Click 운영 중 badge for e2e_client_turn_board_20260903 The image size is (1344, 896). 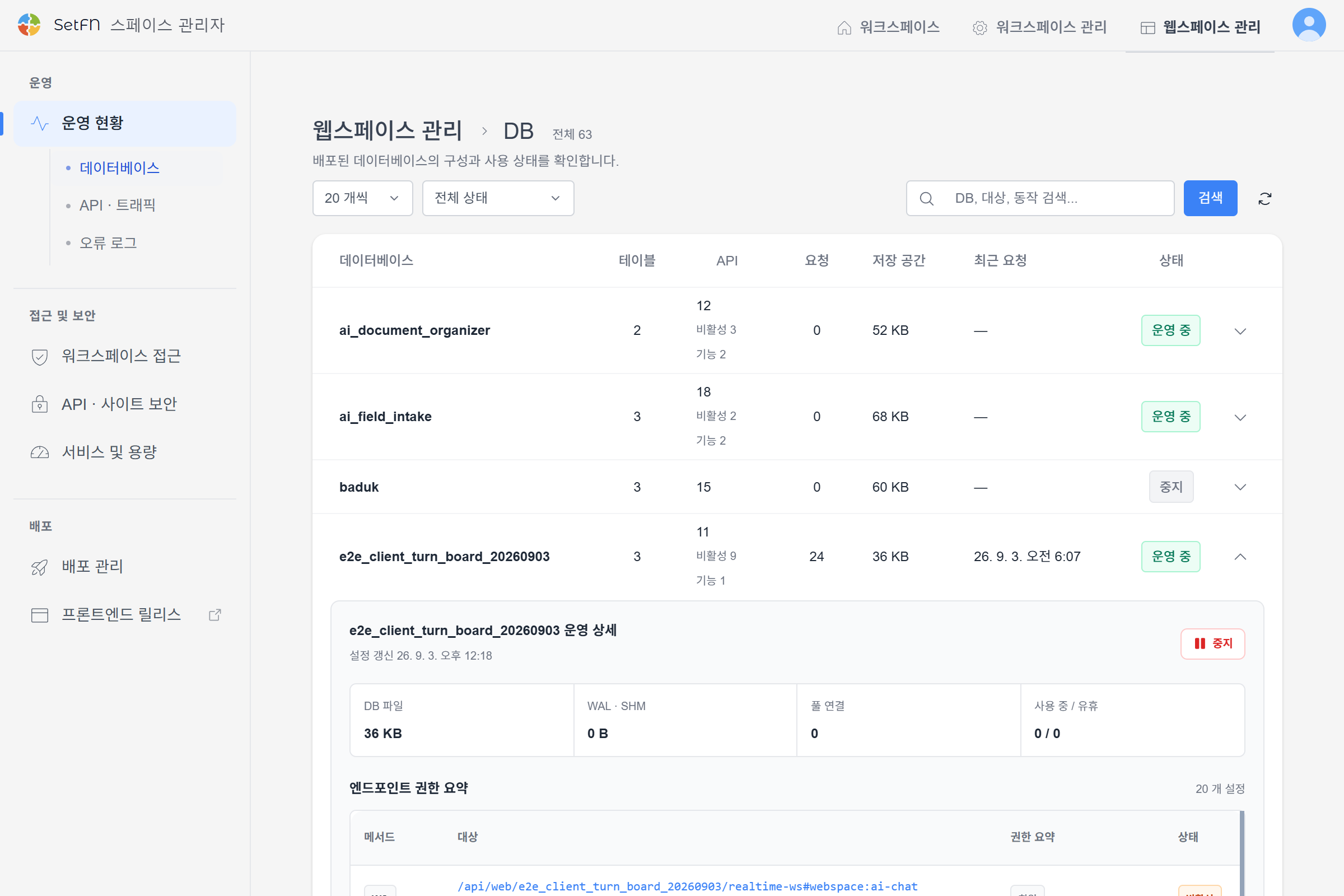click(x=1171, y=557)
